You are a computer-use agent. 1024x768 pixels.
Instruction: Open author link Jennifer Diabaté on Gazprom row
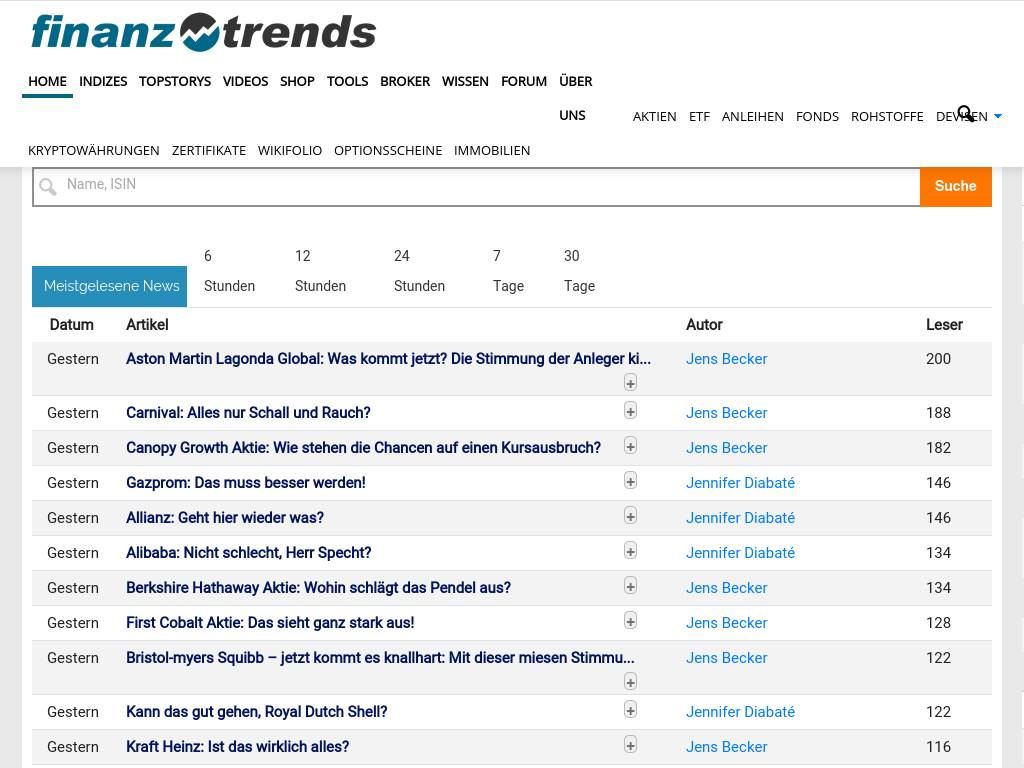[x=740, y=483]
